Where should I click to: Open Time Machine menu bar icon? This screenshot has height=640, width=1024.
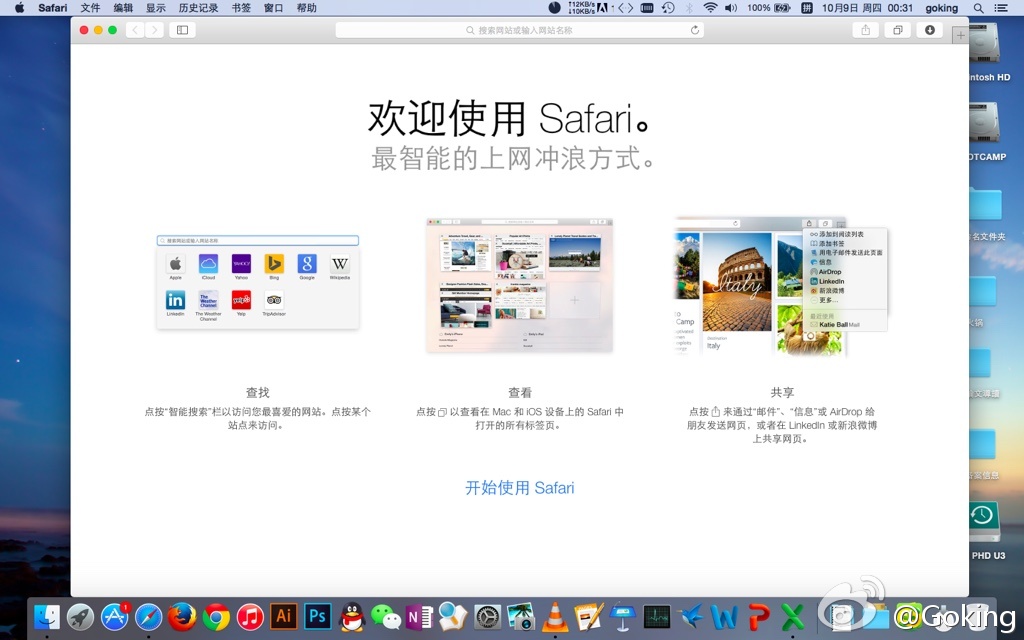[x=668, y=8]
